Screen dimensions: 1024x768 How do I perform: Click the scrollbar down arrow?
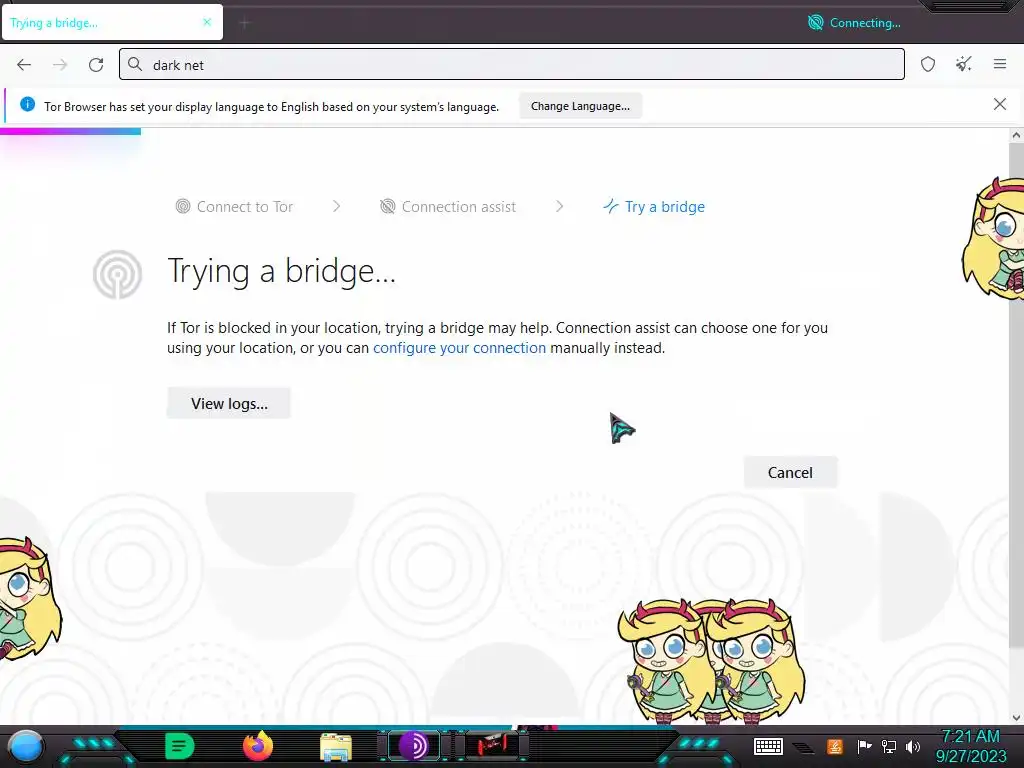1016,718
